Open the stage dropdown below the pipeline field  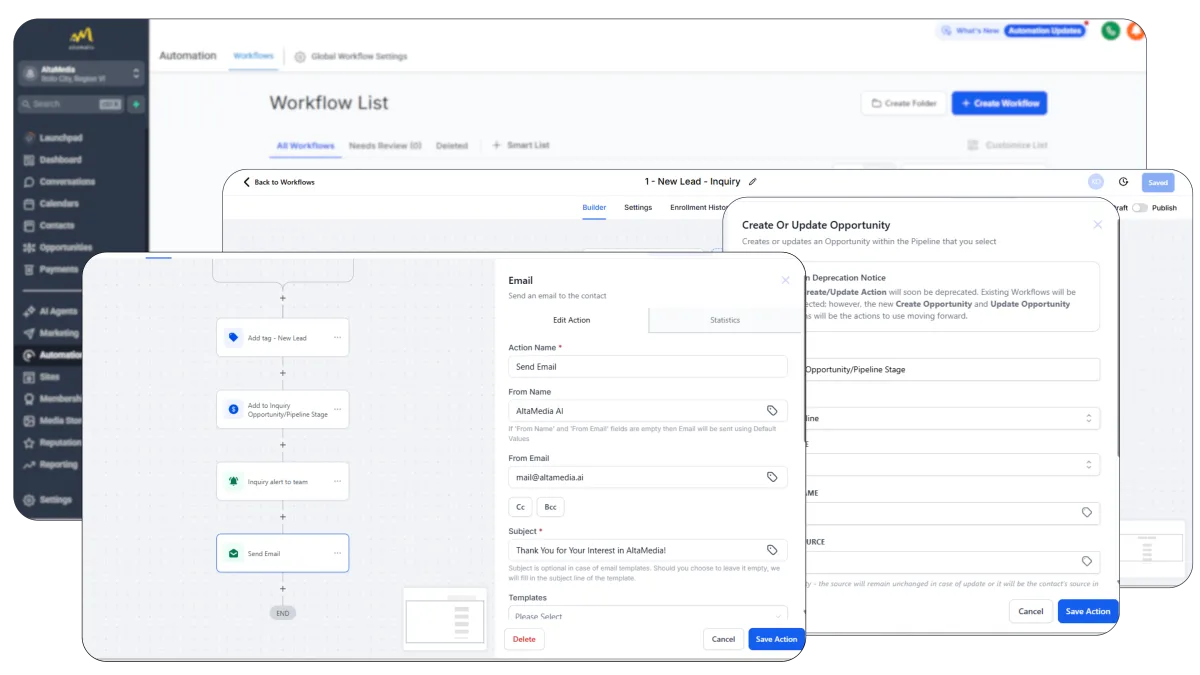point(951,465)
